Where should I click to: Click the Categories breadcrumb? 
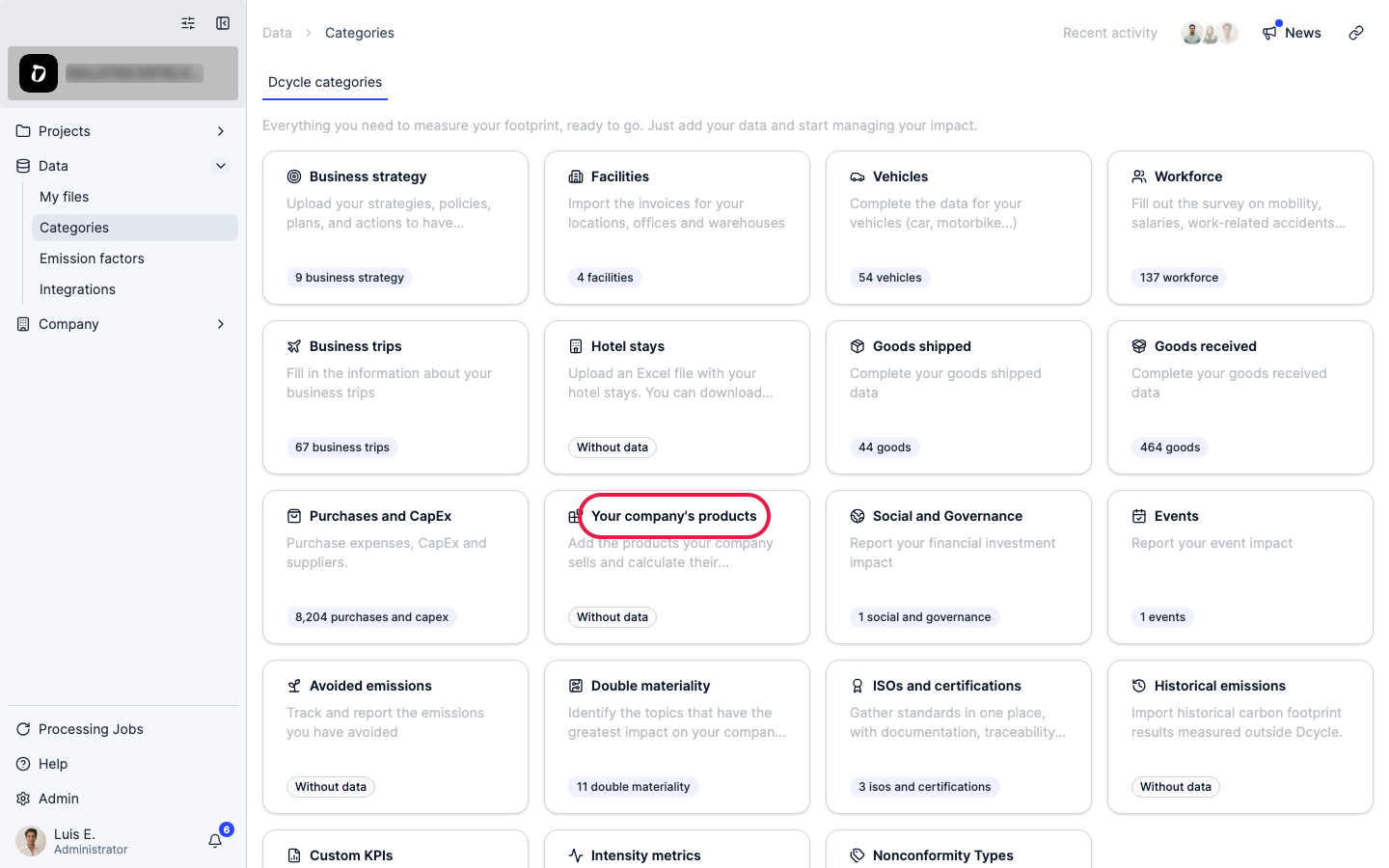(360, 33)
